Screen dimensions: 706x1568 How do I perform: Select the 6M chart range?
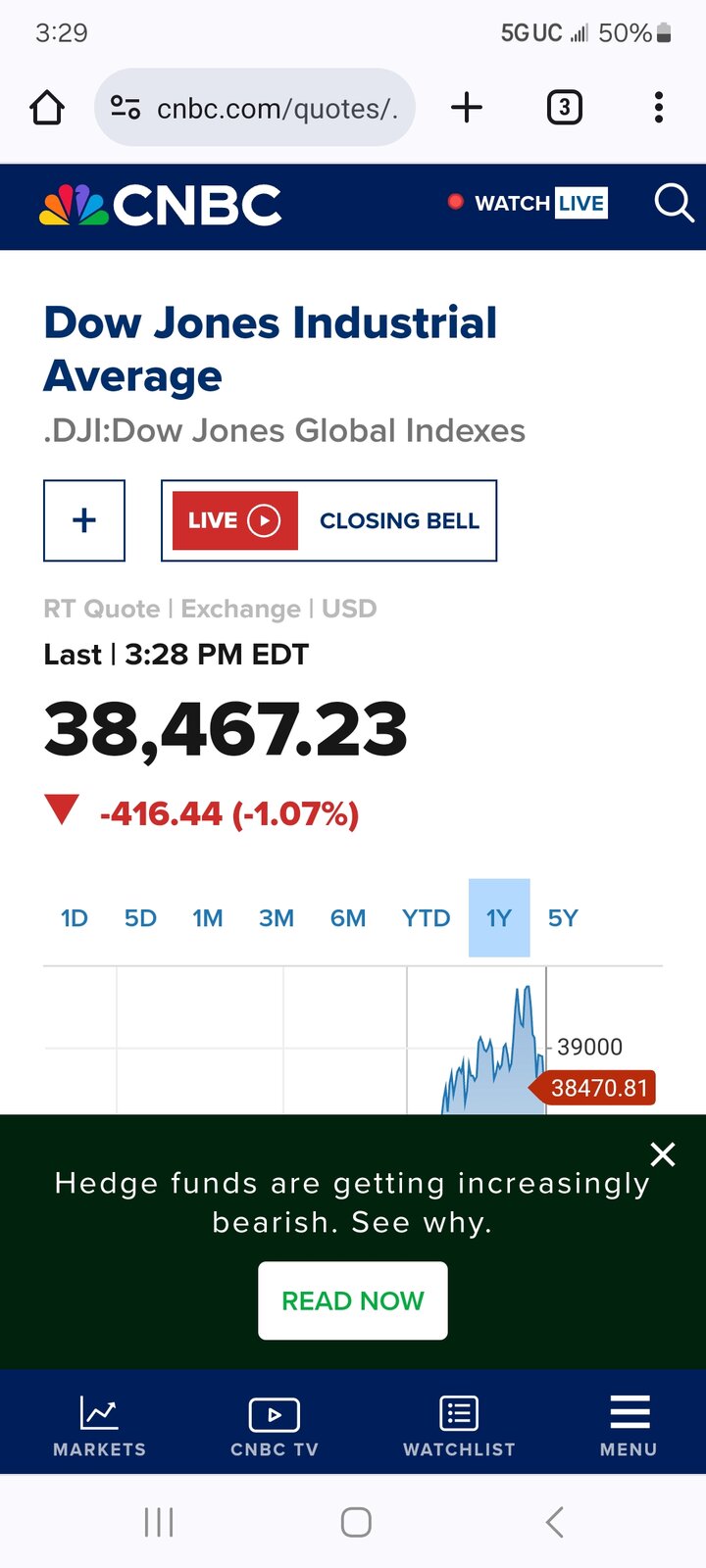pos(348,918)
